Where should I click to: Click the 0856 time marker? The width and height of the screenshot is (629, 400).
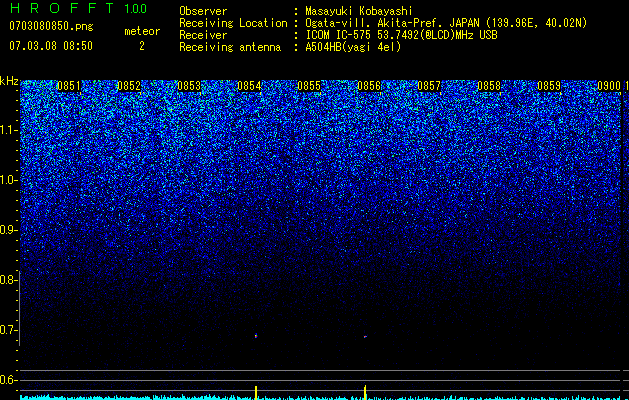click(x=369, y=86)
